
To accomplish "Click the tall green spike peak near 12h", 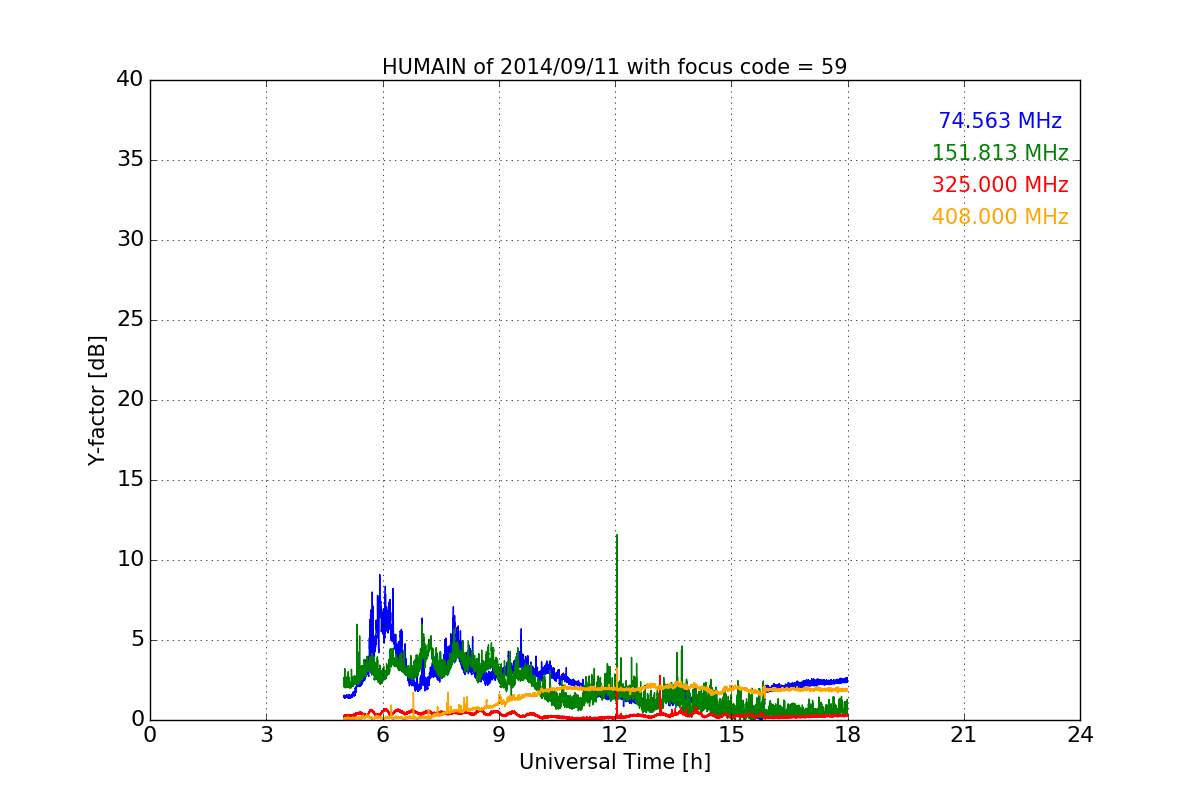I will point(617,536).
